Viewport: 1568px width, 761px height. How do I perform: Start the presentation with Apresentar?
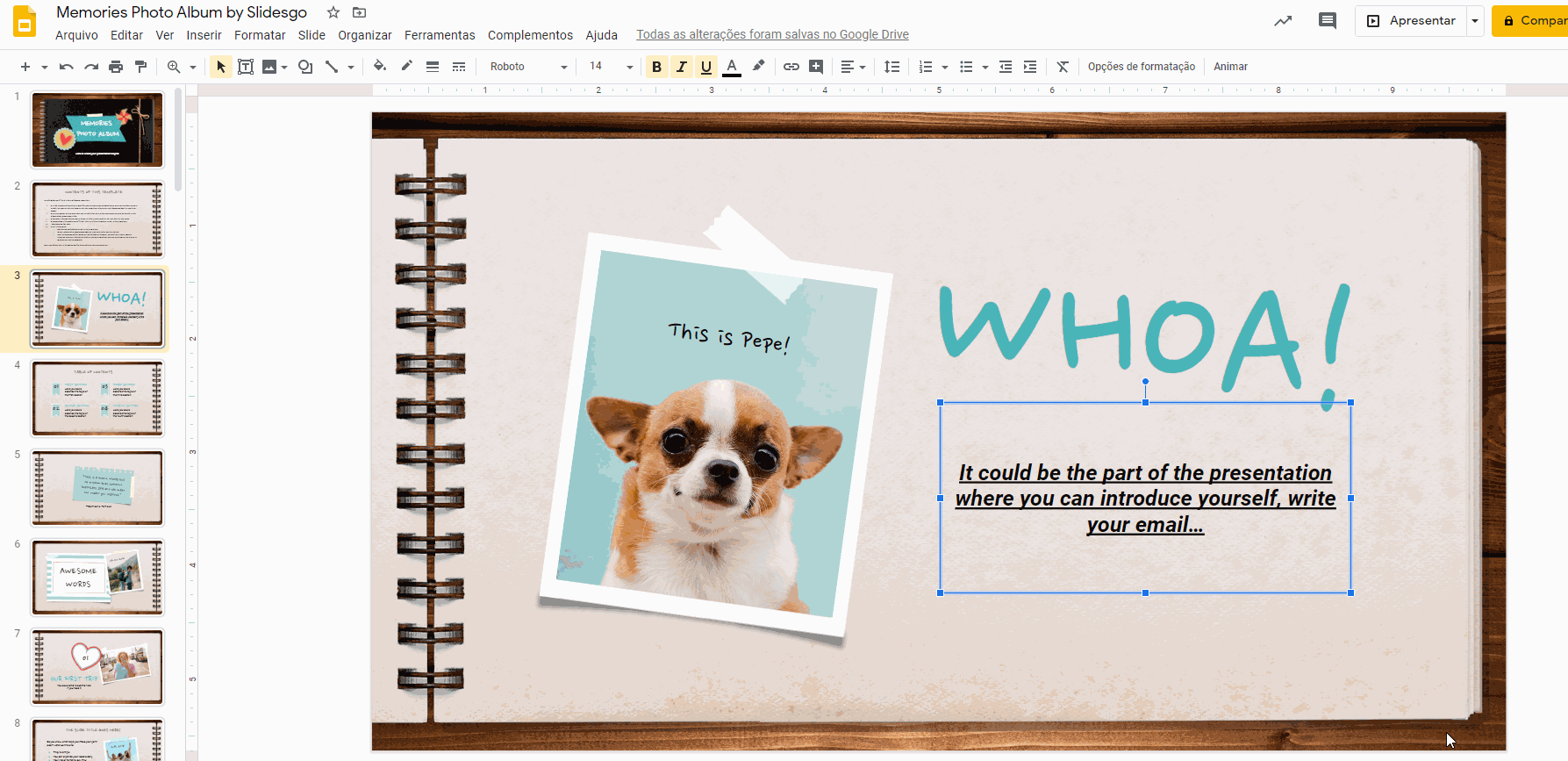pos(1411,20)
